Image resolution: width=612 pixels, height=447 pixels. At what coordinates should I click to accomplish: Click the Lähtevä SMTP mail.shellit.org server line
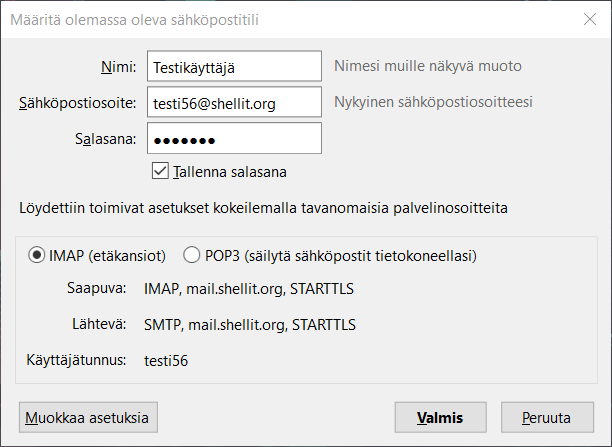[x=250, y=325]
